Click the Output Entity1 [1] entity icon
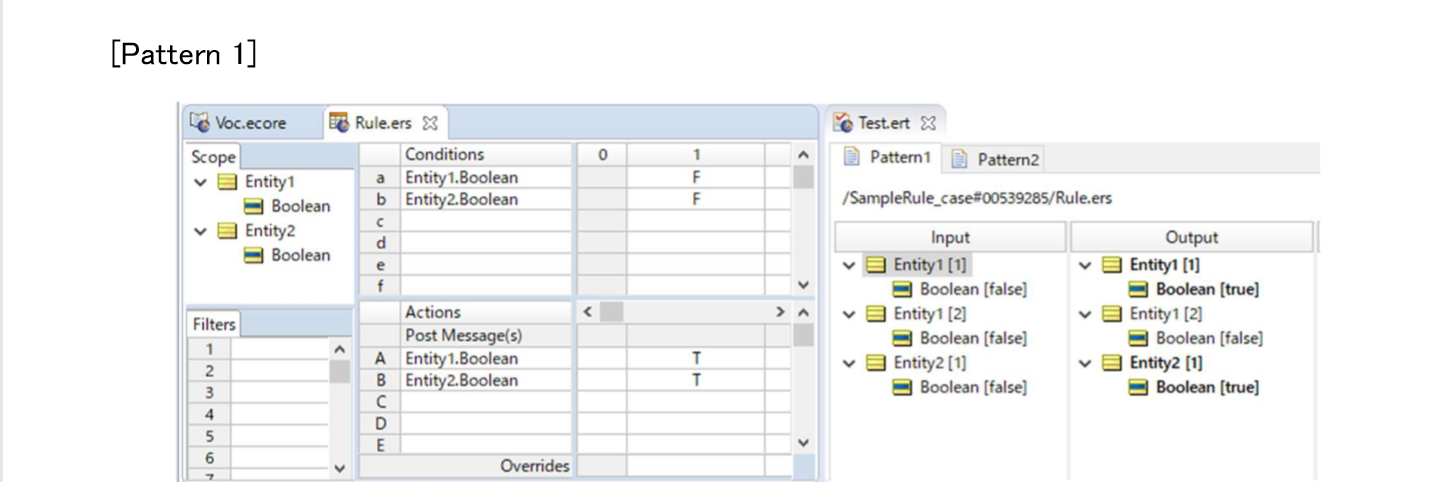This screenshot has height=482, width=1452. (1112, 265)
